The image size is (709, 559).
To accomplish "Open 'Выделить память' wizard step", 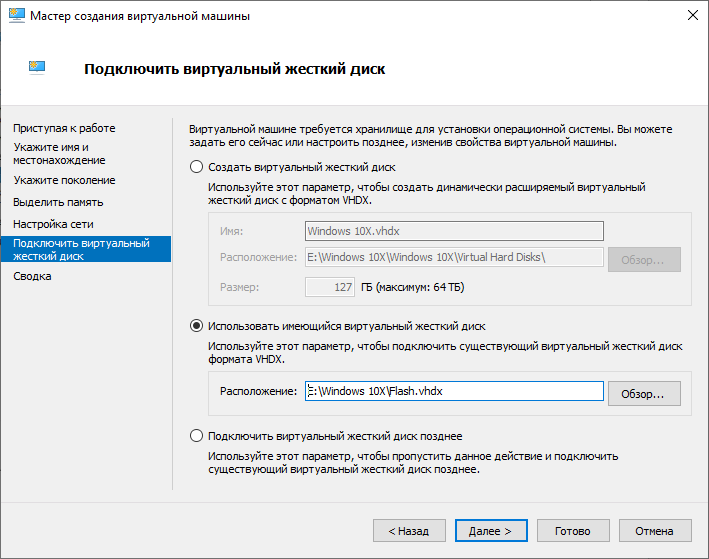I will click(x=58, y=202).
